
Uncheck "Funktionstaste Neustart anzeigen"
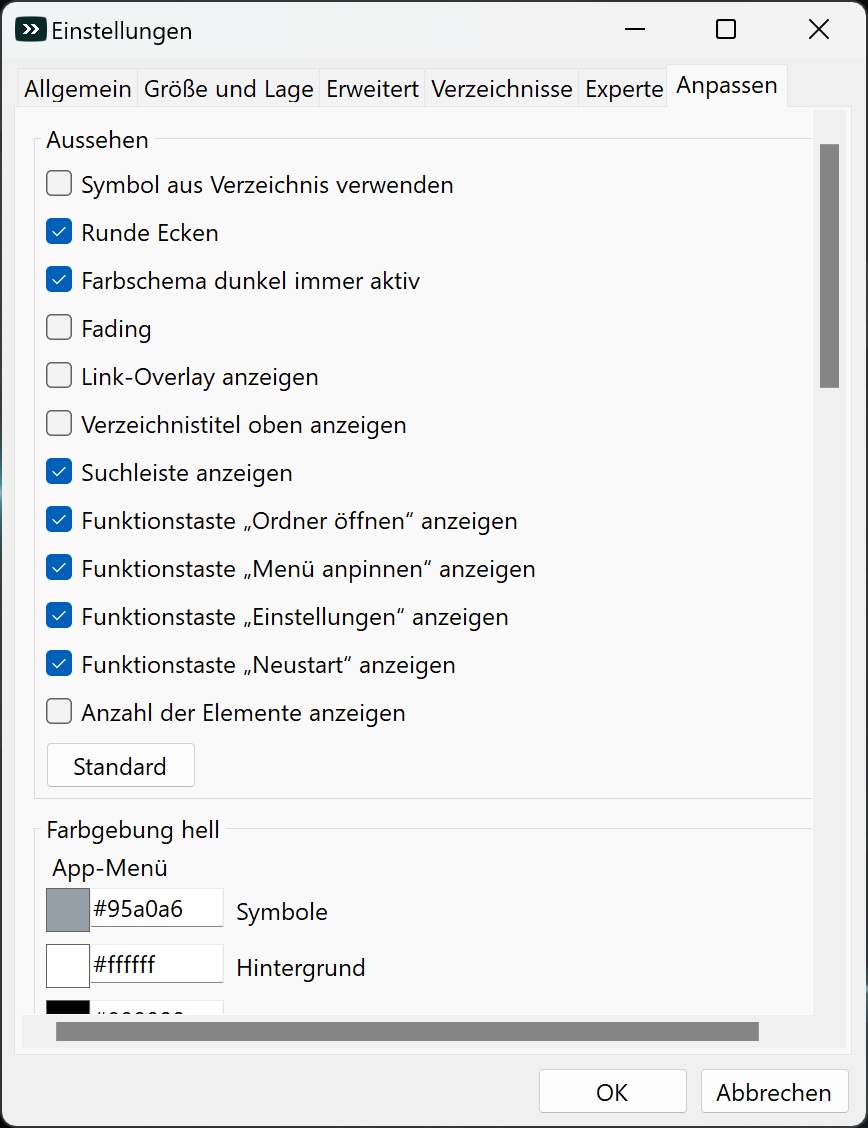58,663
